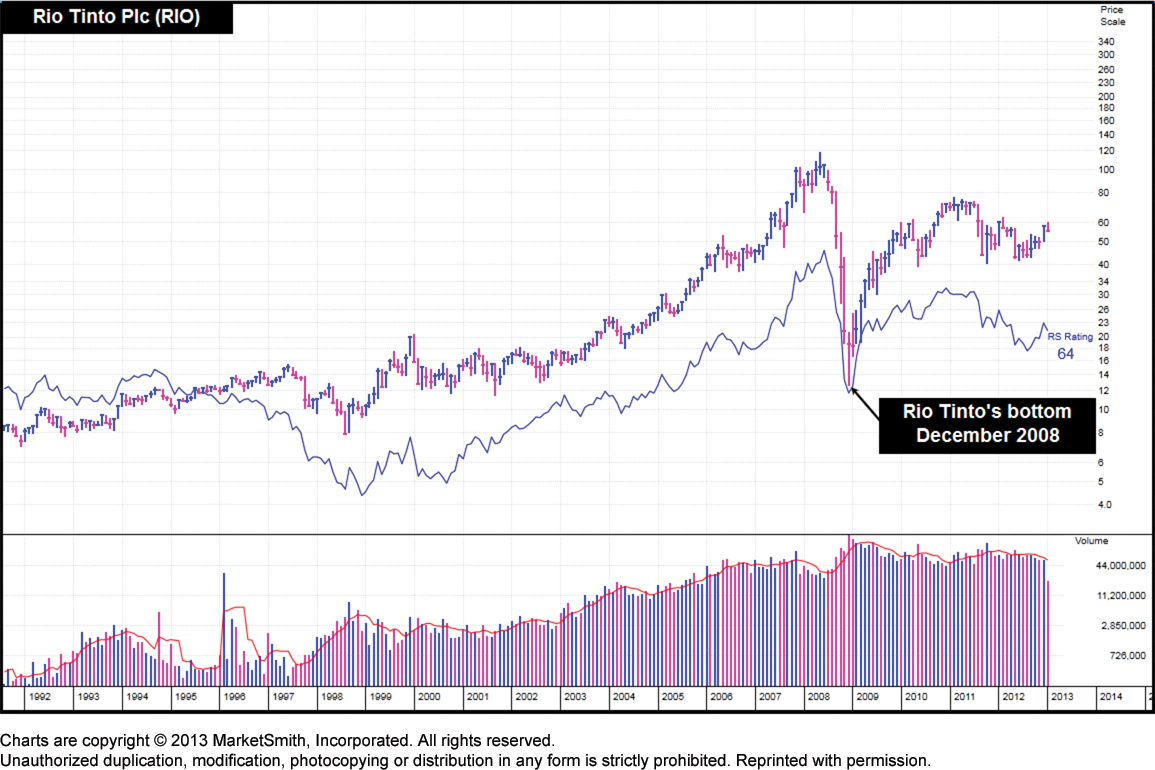Click the 1997 year label on time axis
1155x770 pixels.
283,697
